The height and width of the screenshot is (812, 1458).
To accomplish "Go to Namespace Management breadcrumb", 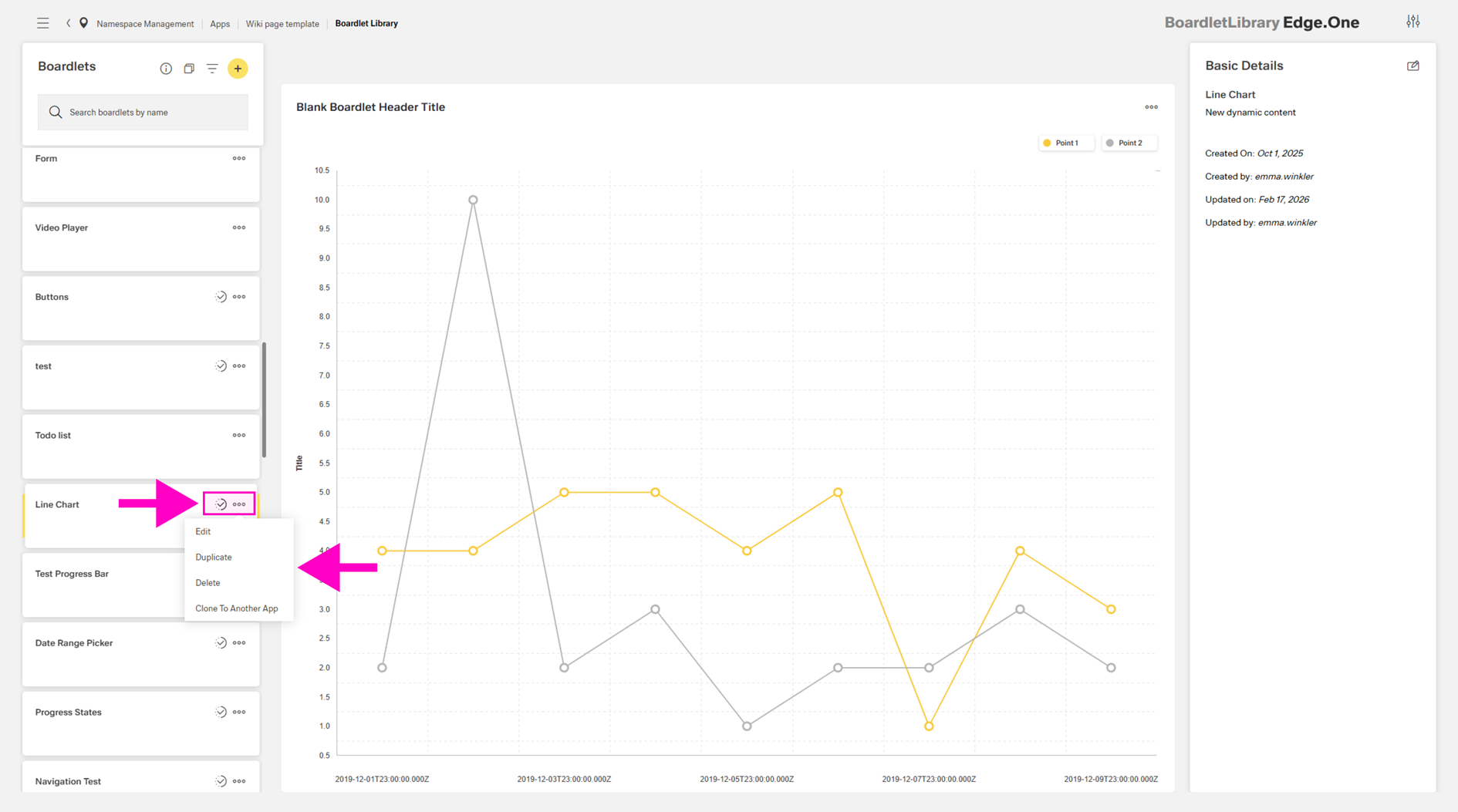I will 145,24.
